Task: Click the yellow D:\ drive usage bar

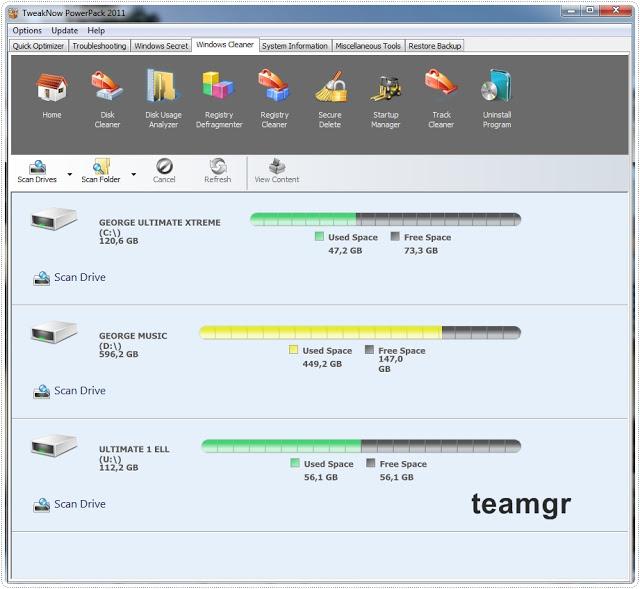Action: (x=360, y=333)
